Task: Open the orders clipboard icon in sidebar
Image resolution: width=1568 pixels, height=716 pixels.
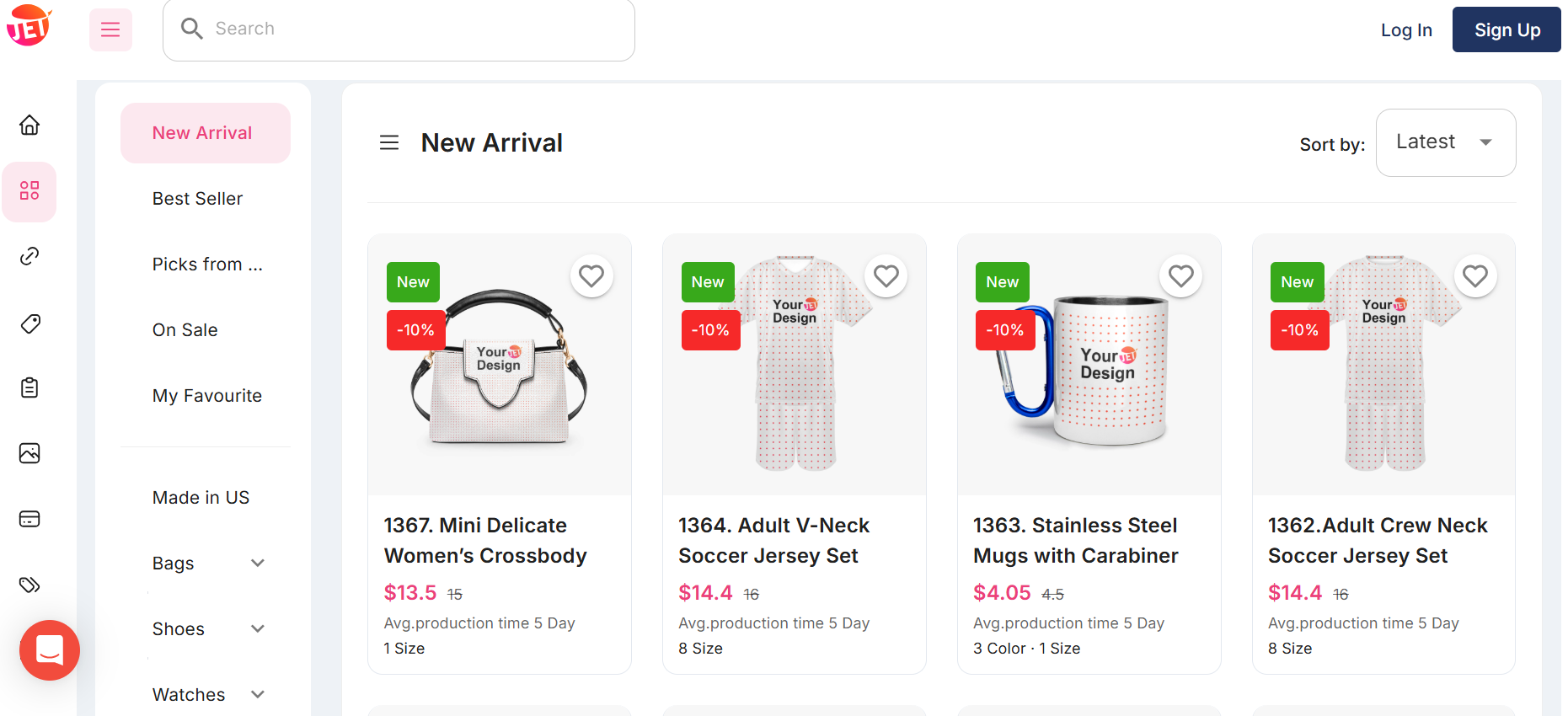Action: pyautogui.click(x=29, y=387)
